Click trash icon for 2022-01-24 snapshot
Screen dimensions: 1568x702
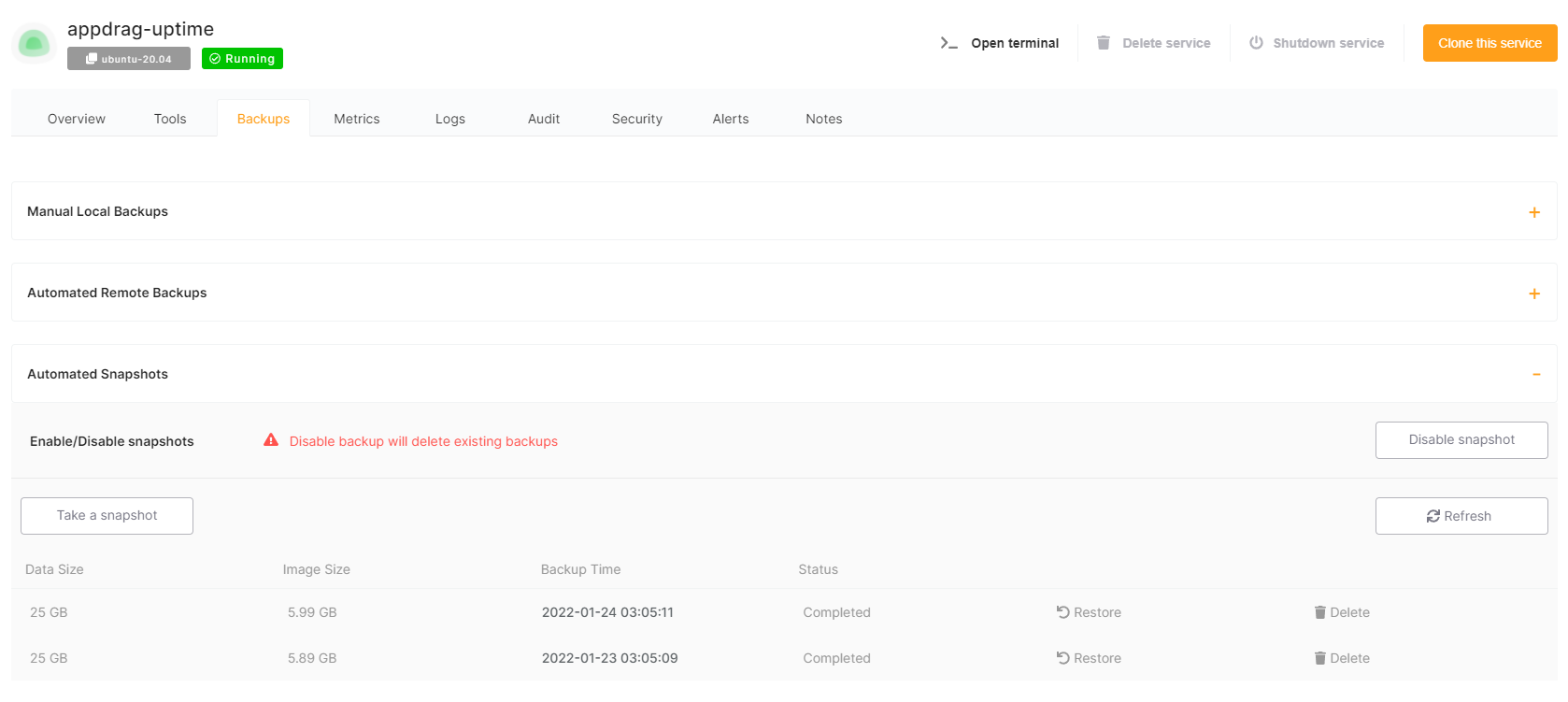[1319, 612]
